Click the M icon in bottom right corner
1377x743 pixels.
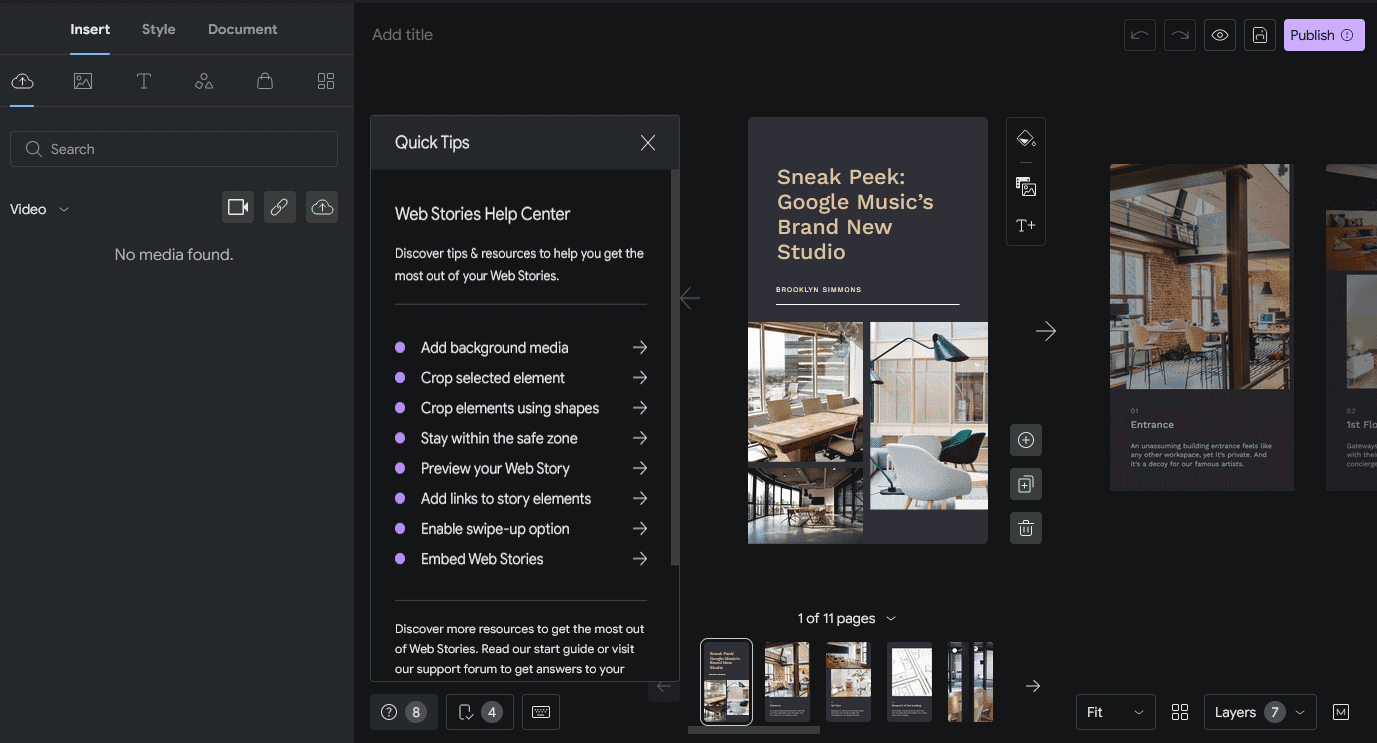(1341, 712)
